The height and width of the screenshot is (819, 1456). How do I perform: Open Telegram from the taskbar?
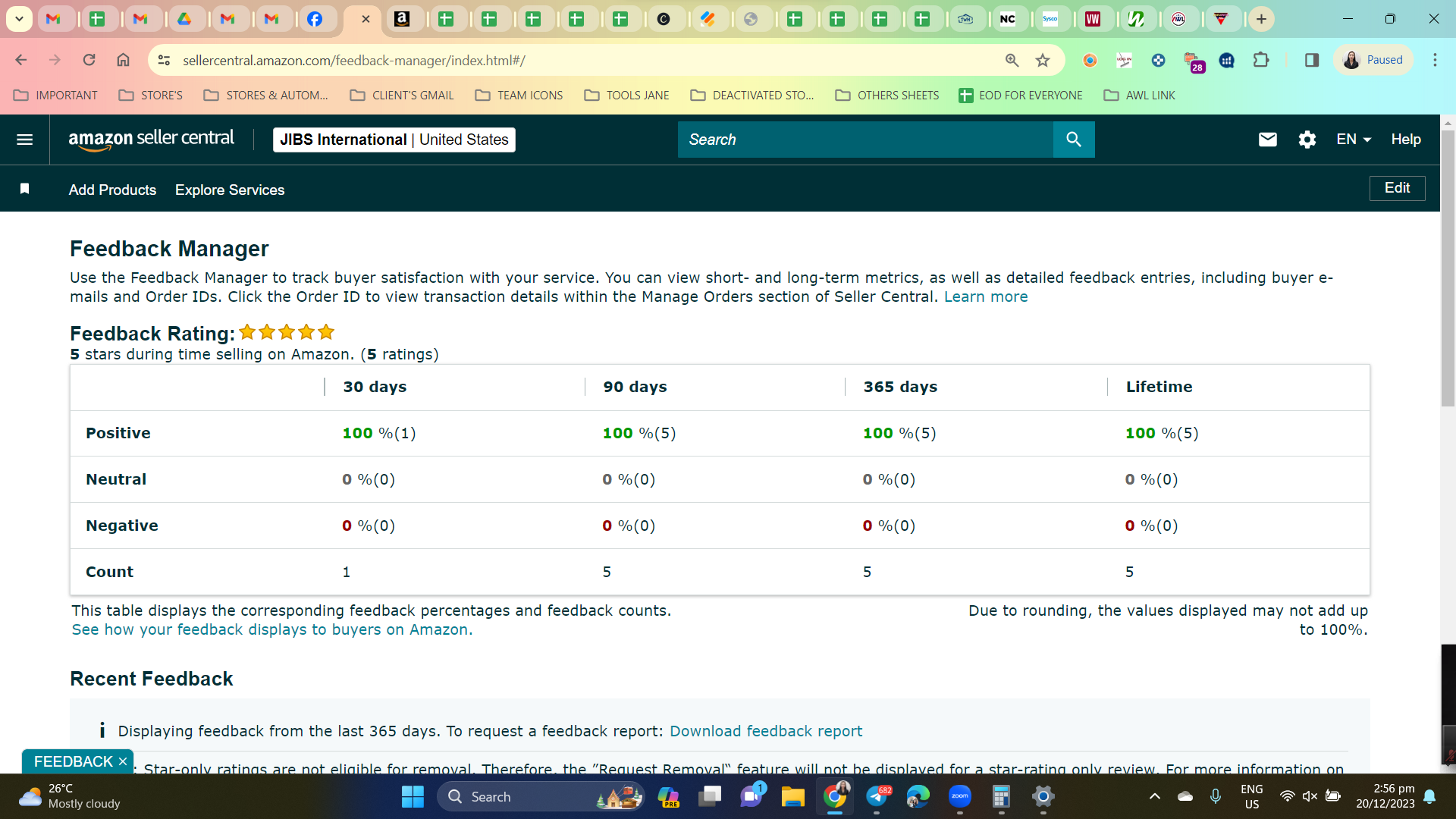click(877, 796)
